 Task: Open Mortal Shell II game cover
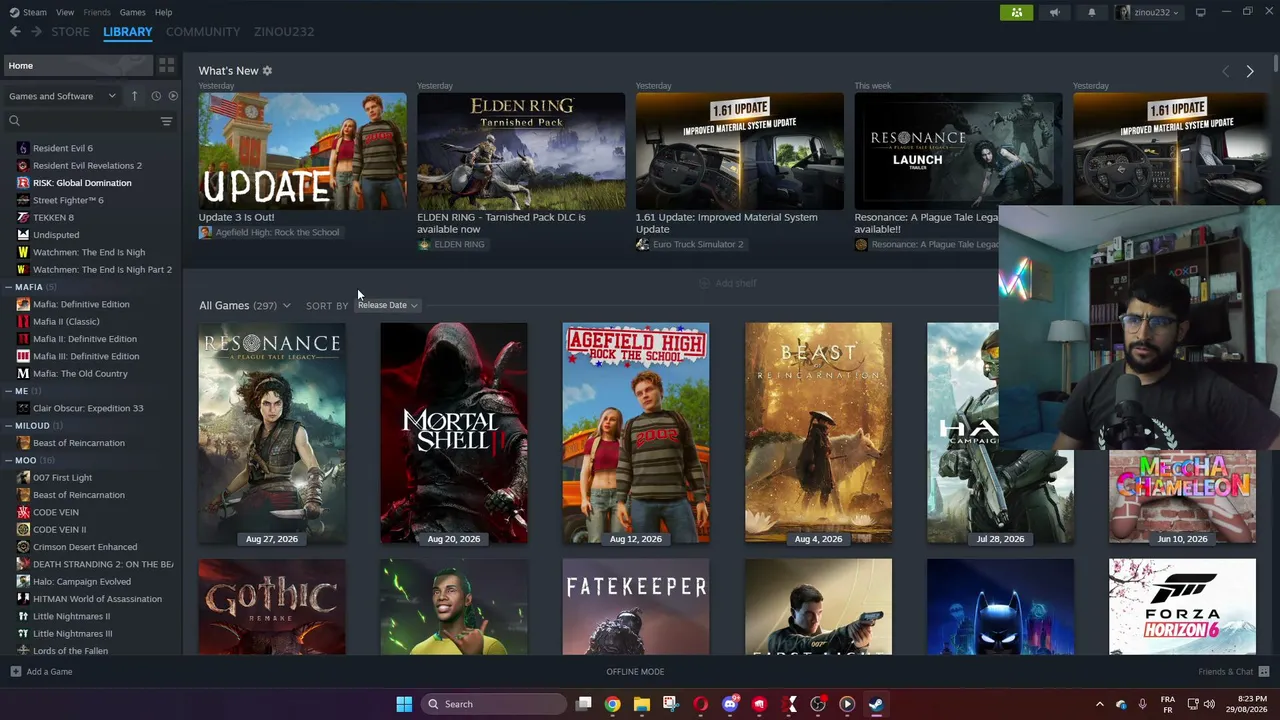454,434
